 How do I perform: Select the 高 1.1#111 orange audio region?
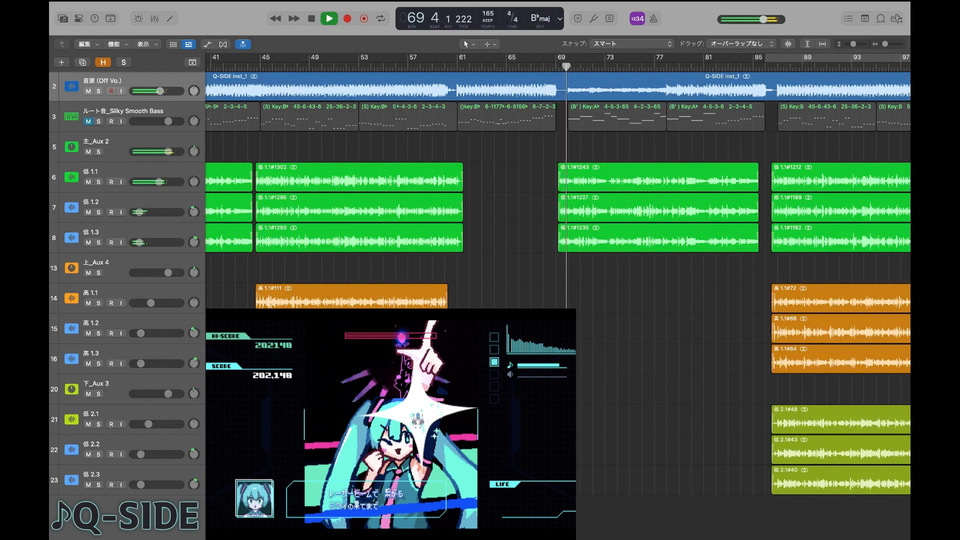[351, 297]
